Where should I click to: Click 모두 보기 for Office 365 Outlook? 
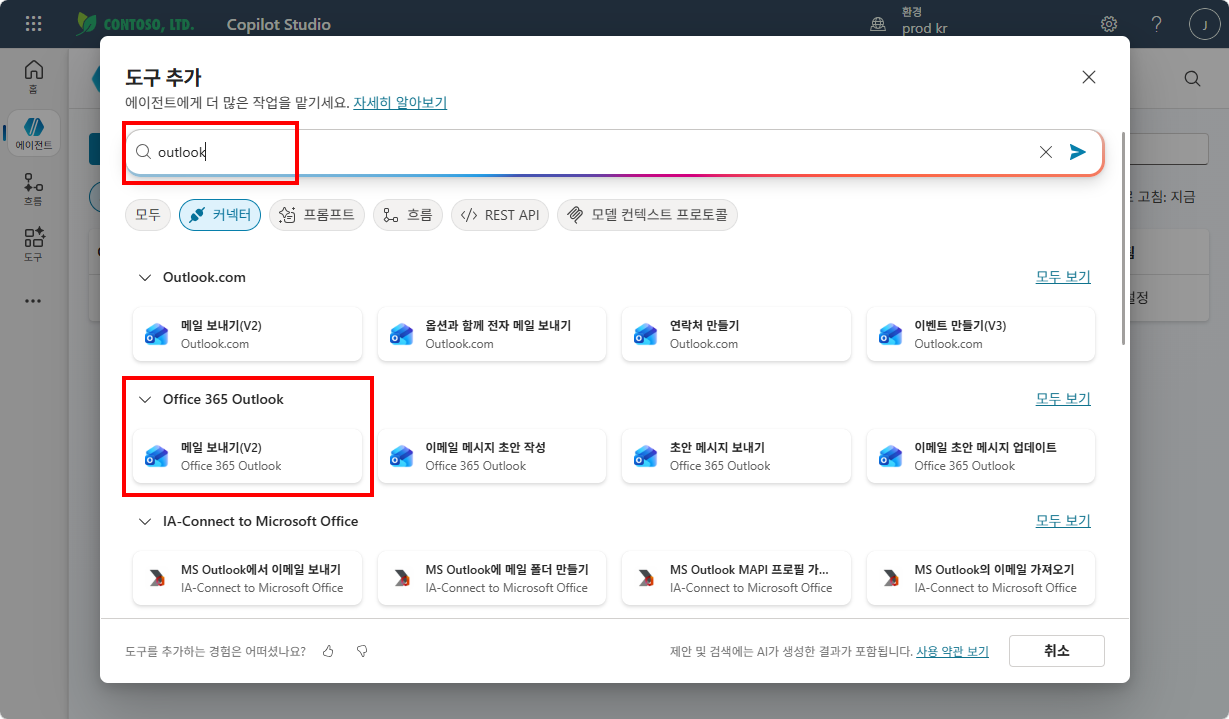[1063, 399]
